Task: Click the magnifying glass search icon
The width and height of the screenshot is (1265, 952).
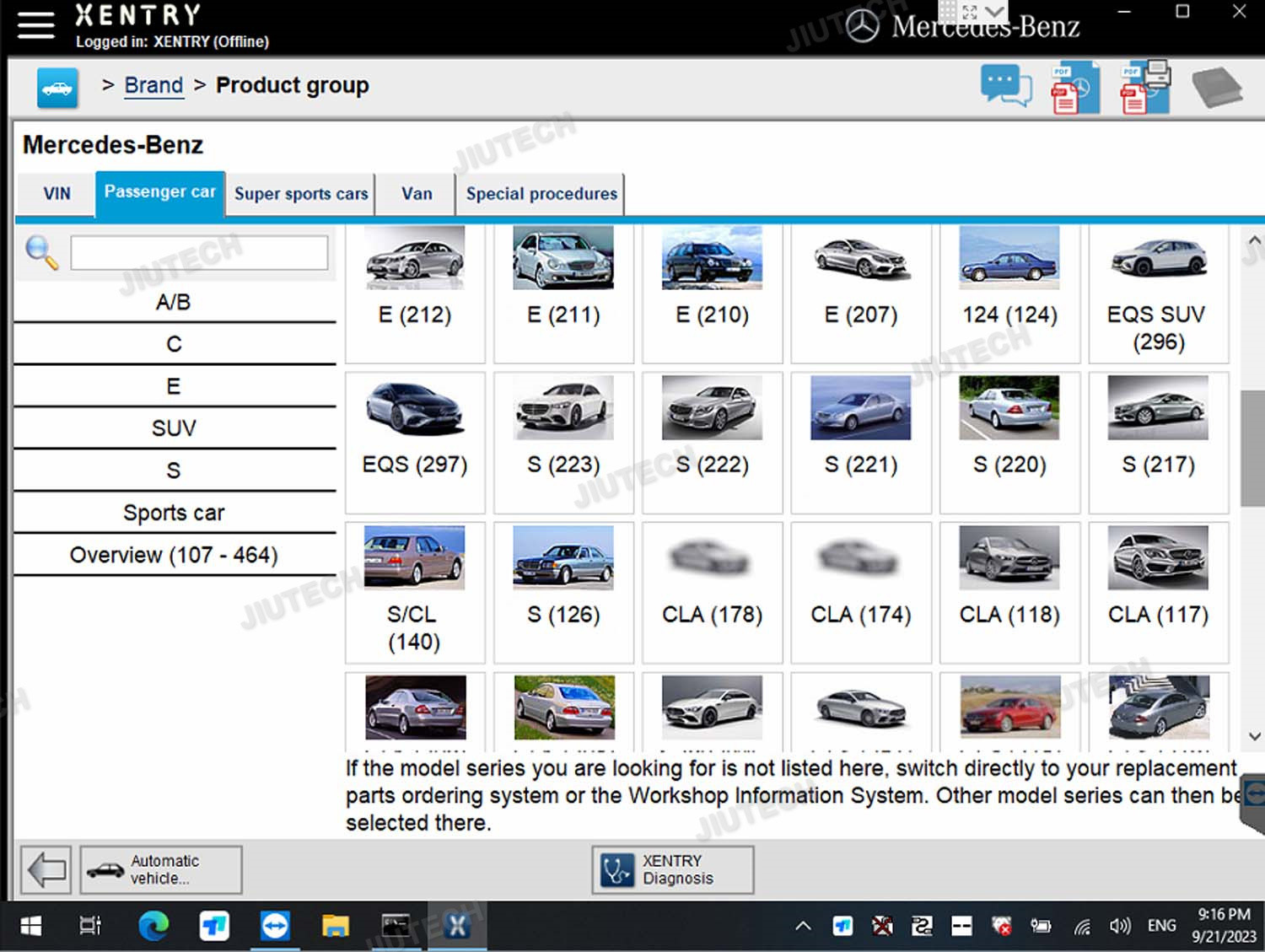Action: (41, 252)
